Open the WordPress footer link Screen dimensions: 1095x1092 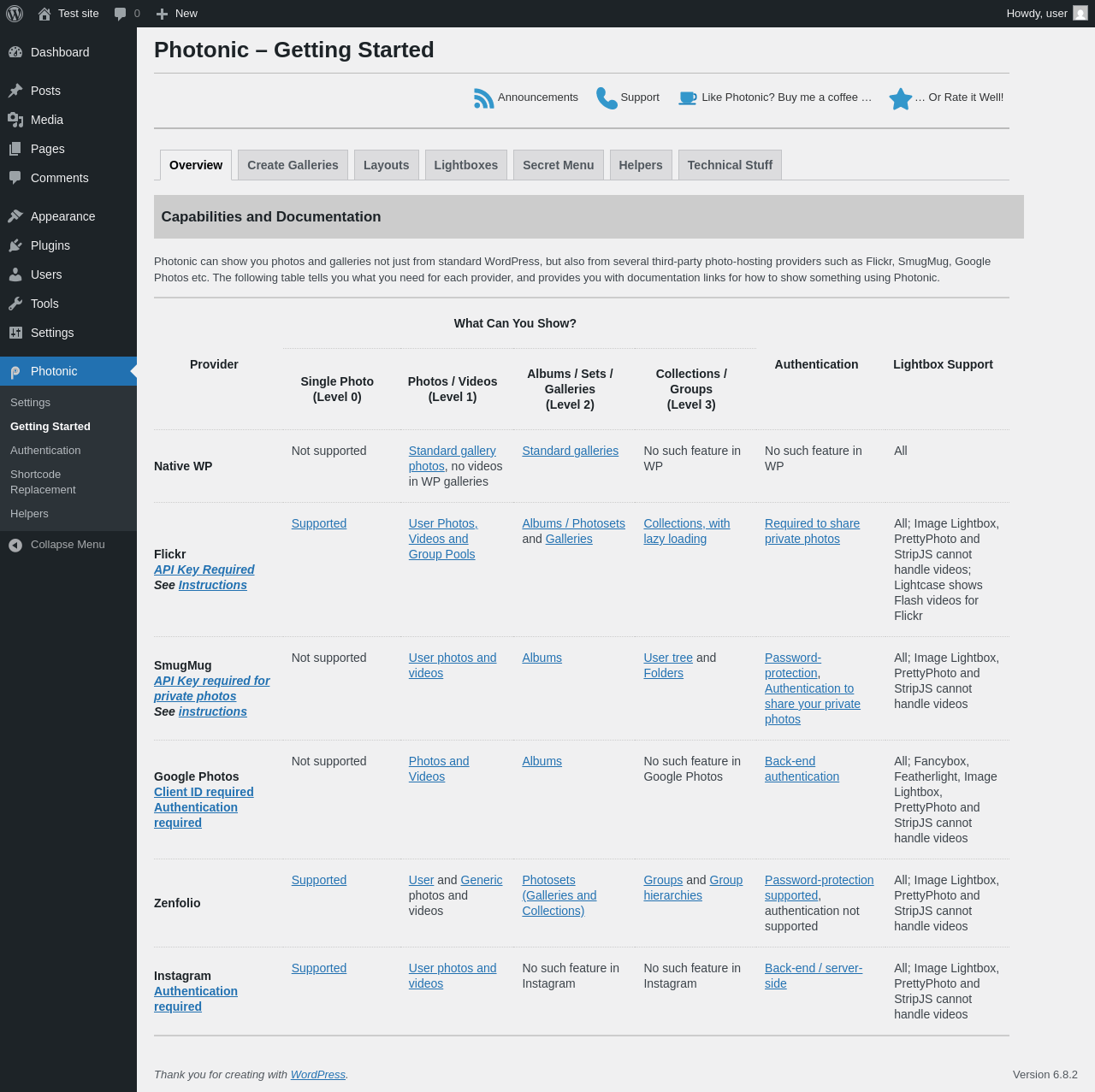pos(317,1075)
